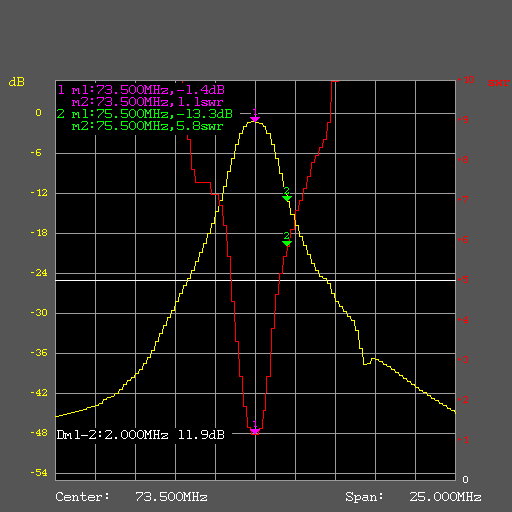Viewport: 512px width, 512px height.
Task: Select magenta marker 1 at the dB curve peak
Action: (255, 116)
